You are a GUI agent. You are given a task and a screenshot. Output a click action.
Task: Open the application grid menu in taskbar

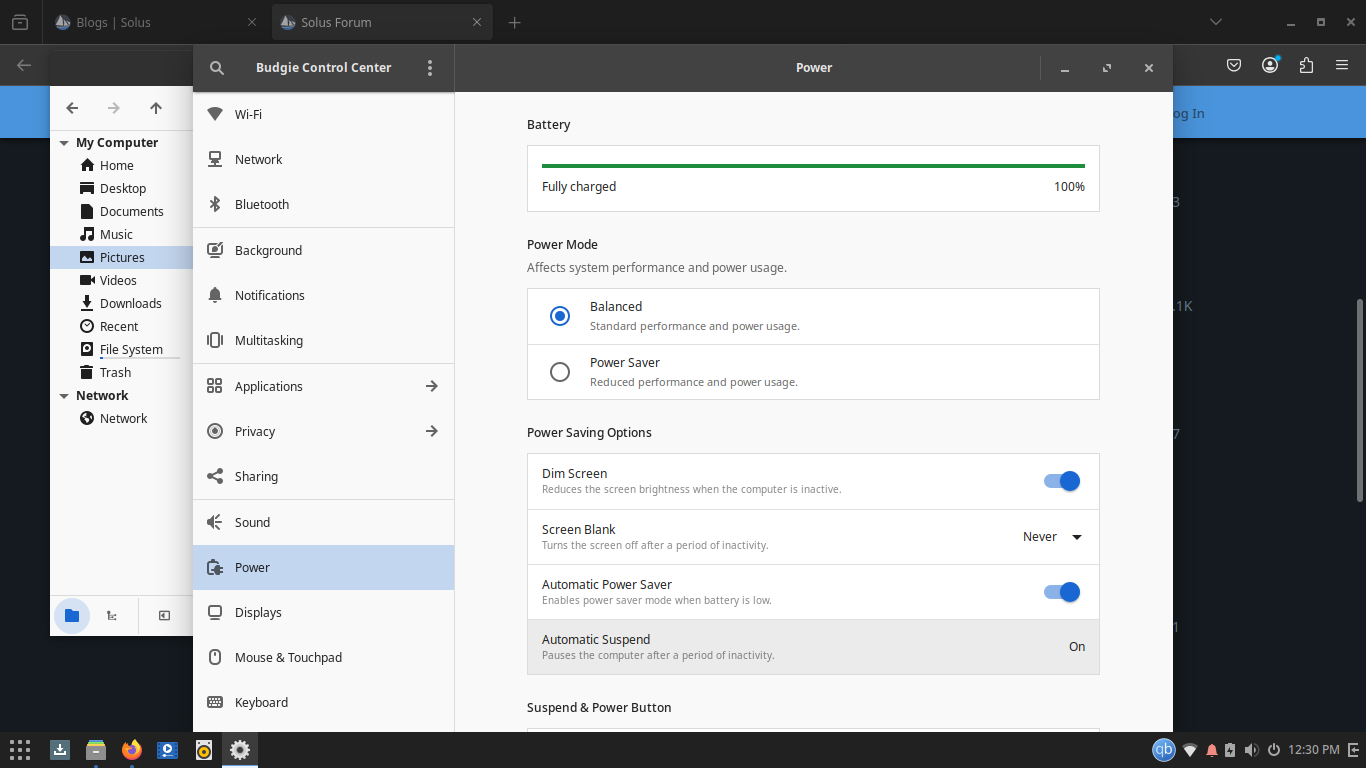click(x=20, y=750)
